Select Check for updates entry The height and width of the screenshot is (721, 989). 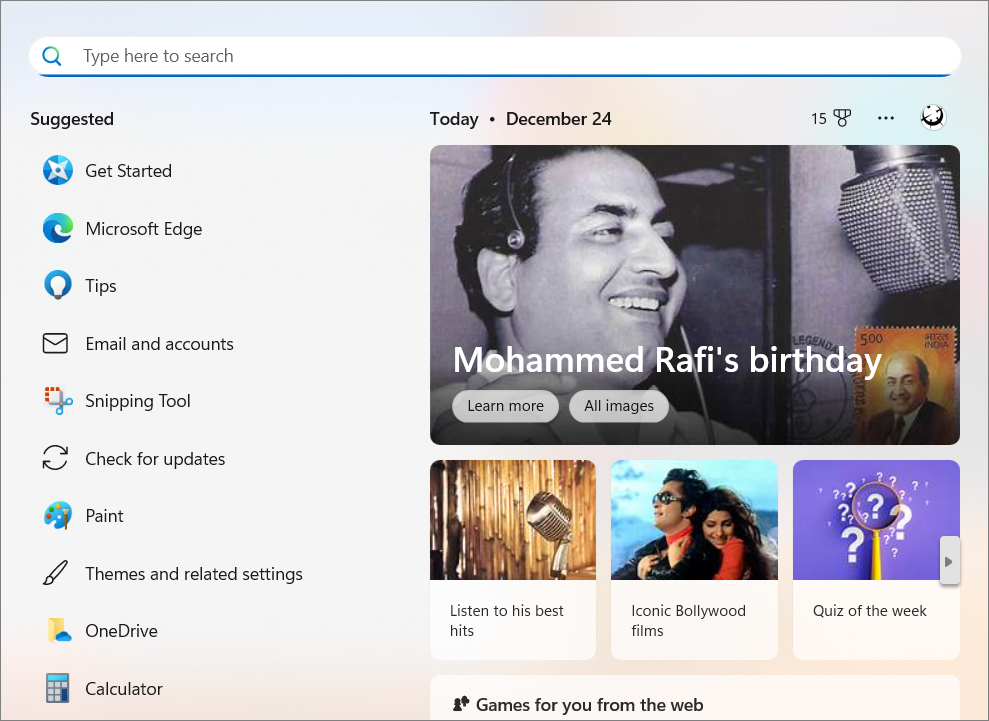[155, 459]
